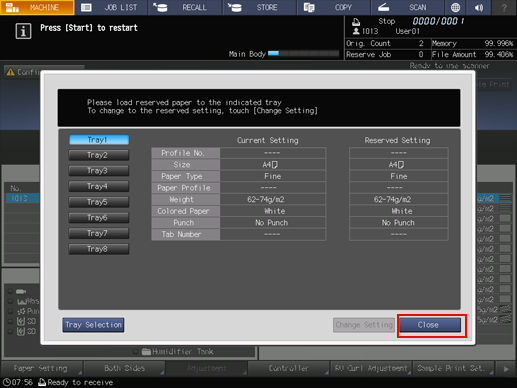
Task: Click the Memory 99.996% value
Action: (x=499, y=43)
